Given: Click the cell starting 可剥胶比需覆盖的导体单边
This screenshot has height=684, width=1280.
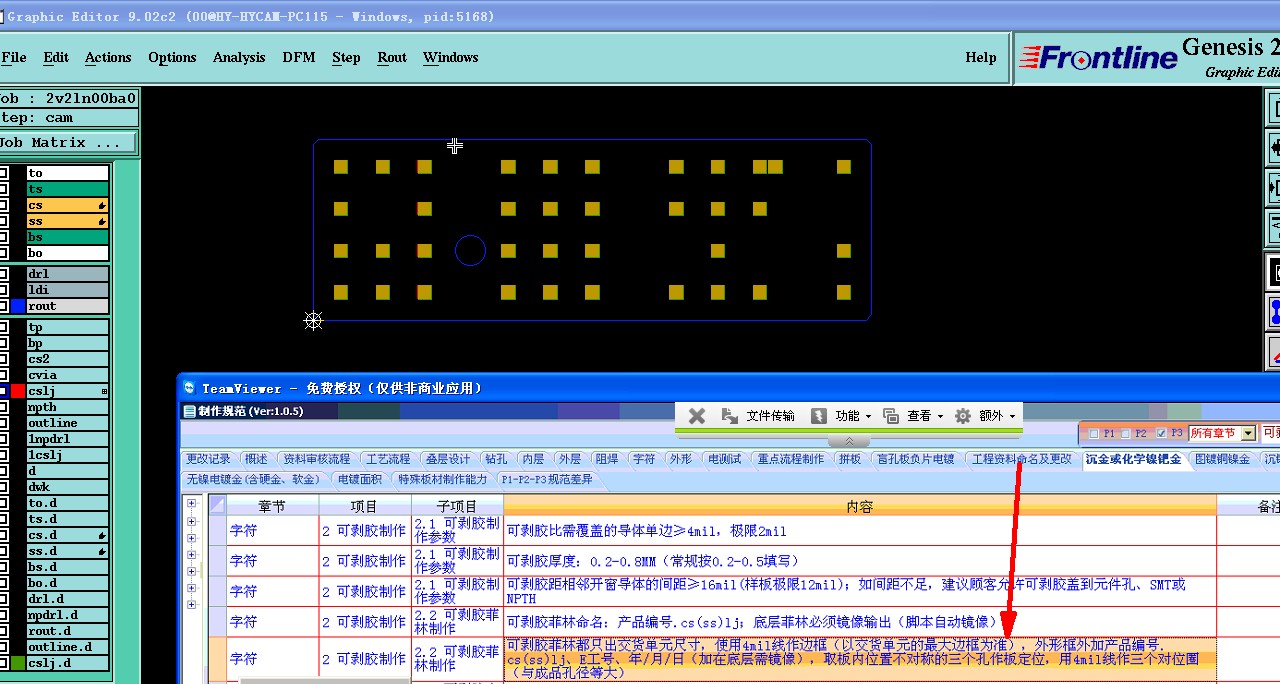Looking at the screenshot, I should coord(860,531).
